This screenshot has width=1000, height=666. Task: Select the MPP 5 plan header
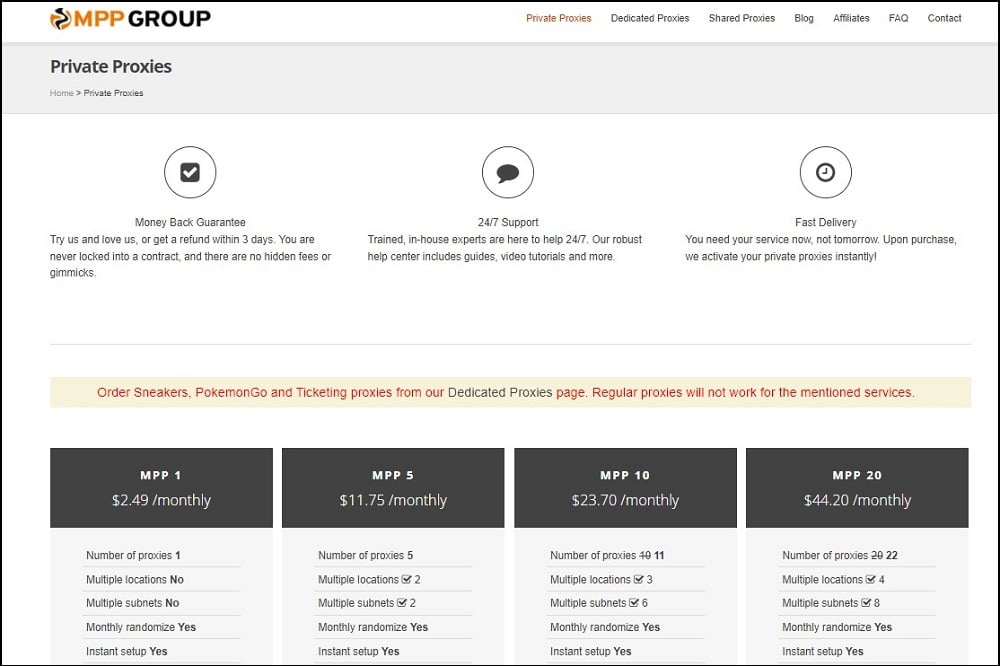[393, 488]
